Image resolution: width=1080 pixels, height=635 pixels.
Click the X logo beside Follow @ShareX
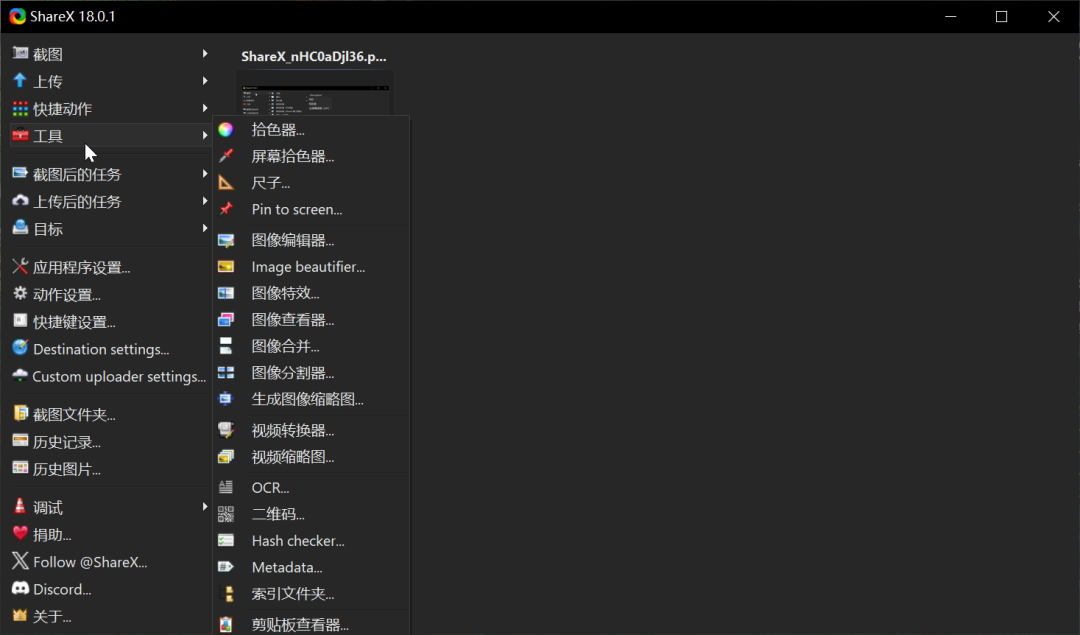20,561
